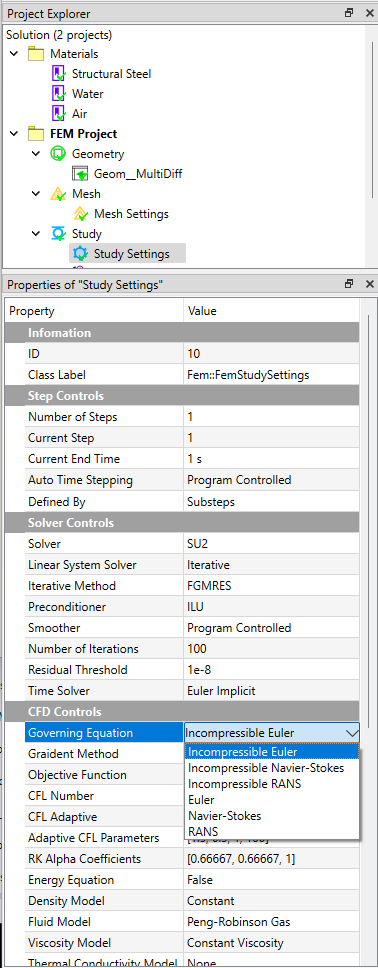Click the Time Solver value Euler Implicit
This screenshot has height=968, width=378.
coord(272,691)
